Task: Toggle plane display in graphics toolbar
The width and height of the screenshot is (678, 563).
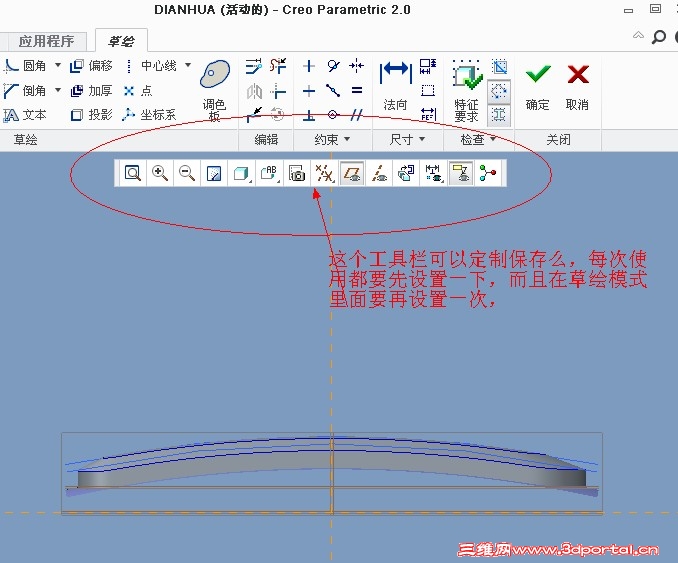Action: point(352,173)
